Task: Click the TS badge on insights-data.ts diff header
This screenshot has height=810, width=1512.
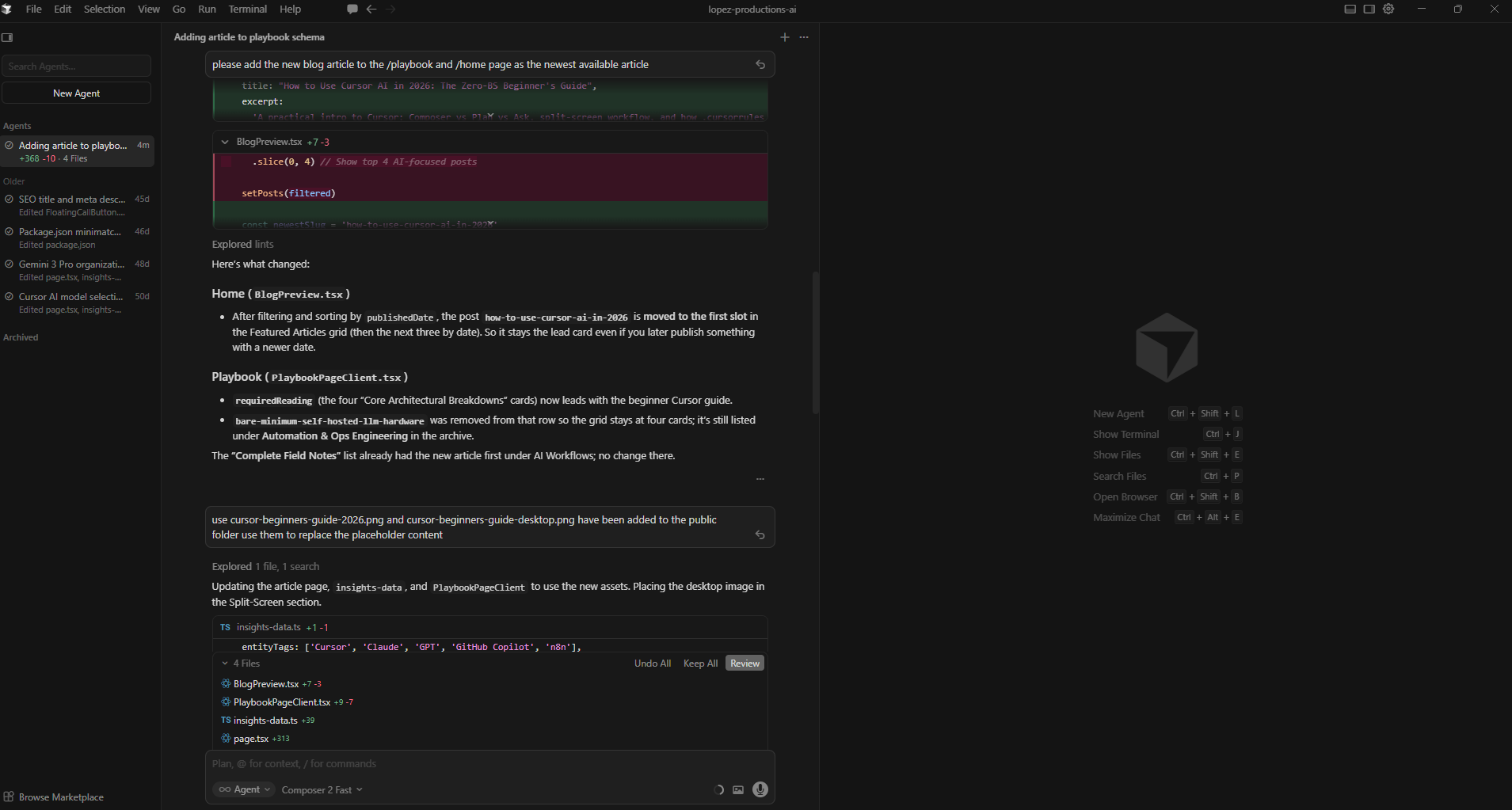Action: pyautogui.click(x=226, y=627)
